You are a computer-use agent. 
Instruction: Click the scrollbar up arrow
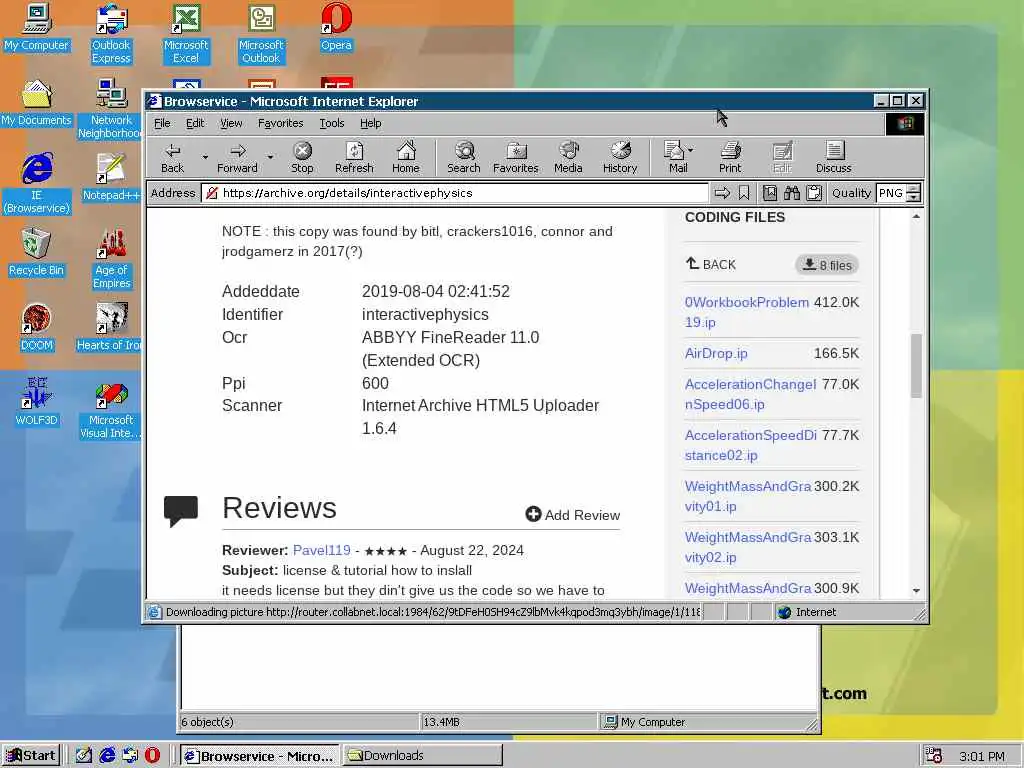click(x=916, y=216)
